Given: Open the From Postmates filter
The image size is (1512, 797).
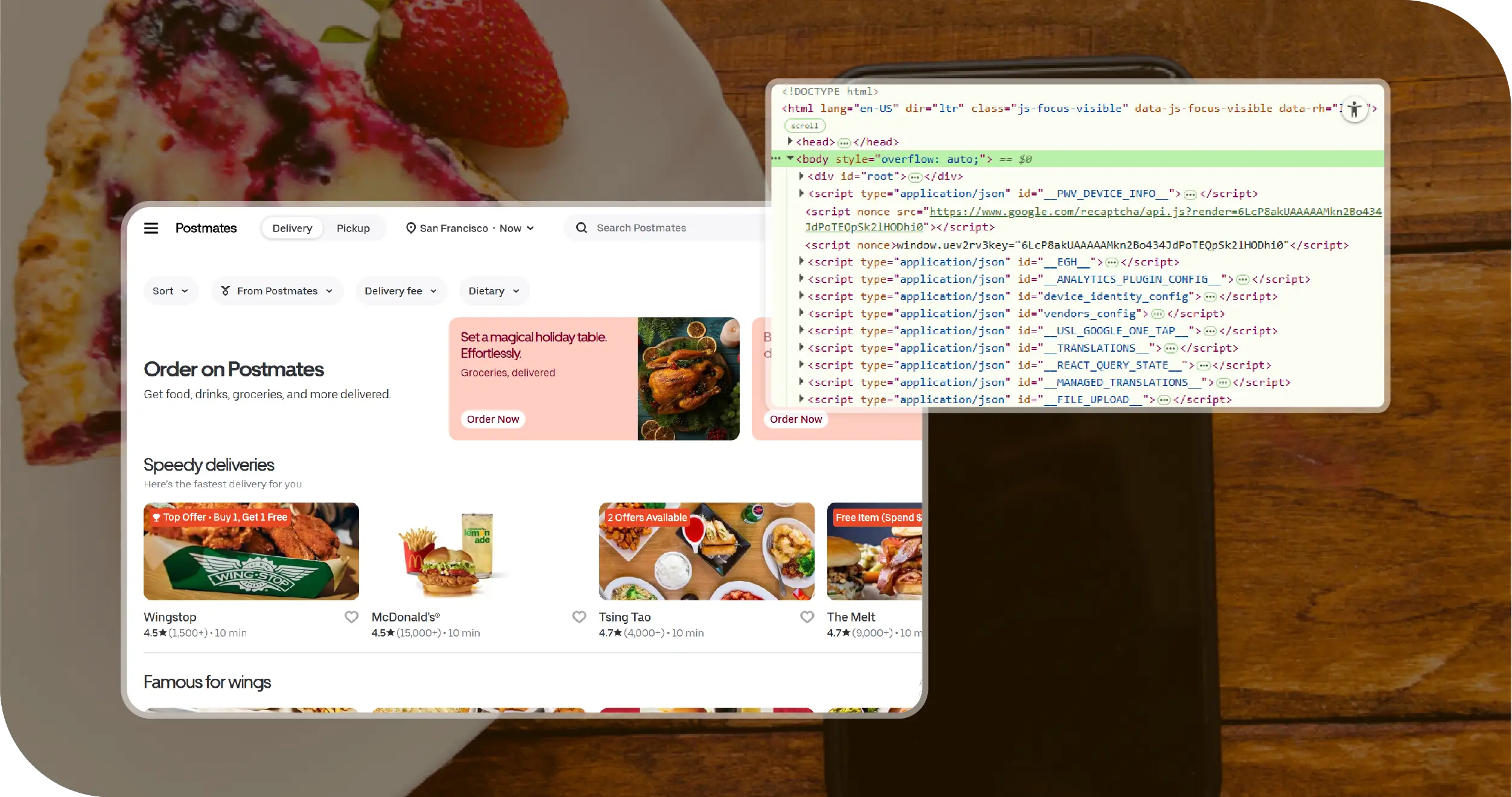Looking at the screenshot, I should [277, 291].
